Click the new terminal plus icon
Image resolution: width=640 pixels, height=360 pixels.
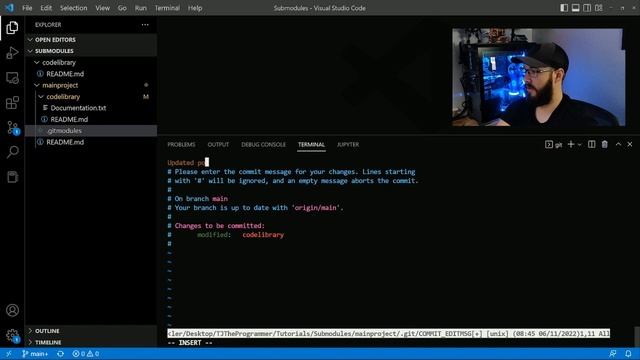tap(571, 144)
